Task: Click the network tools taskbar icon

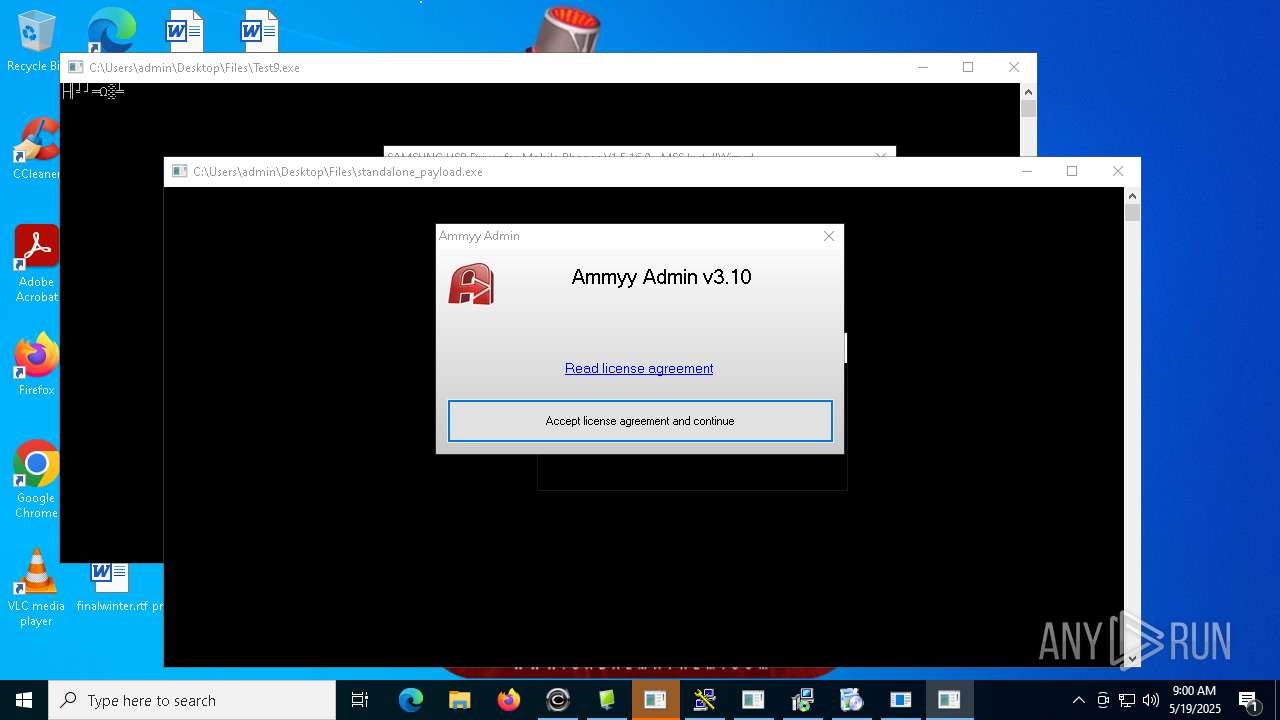Action: coord(704,700)
